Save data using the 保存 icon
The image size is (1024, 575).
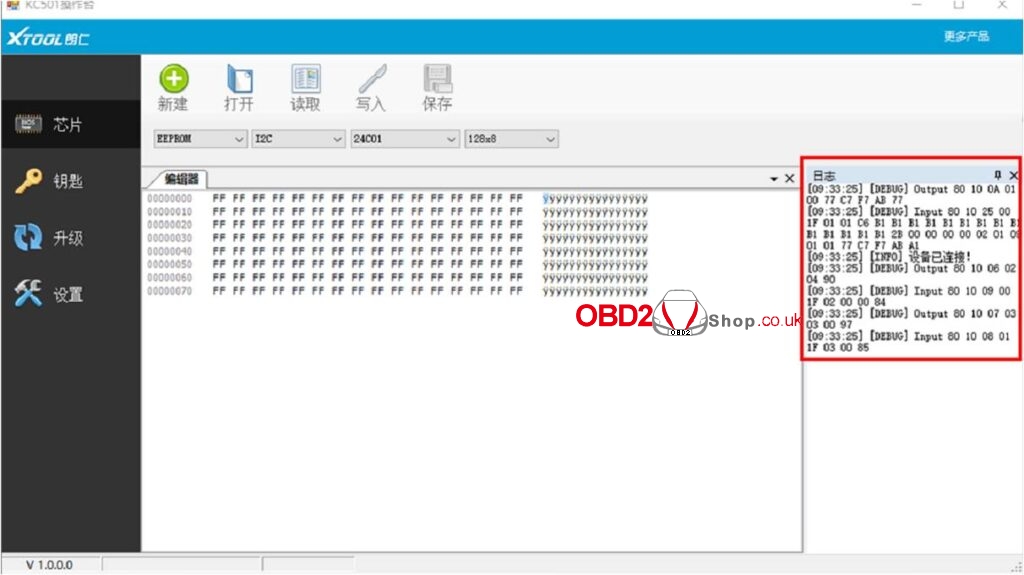[437, 81]
